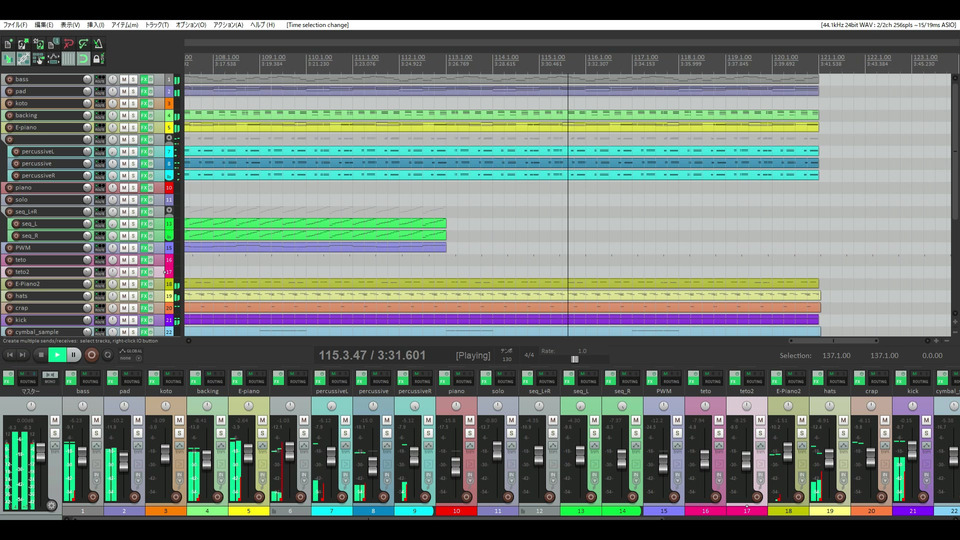Viewport: 960px width, 540px height.
Task: Pause playback using the transport pause button
Action: tap(74, 354)
